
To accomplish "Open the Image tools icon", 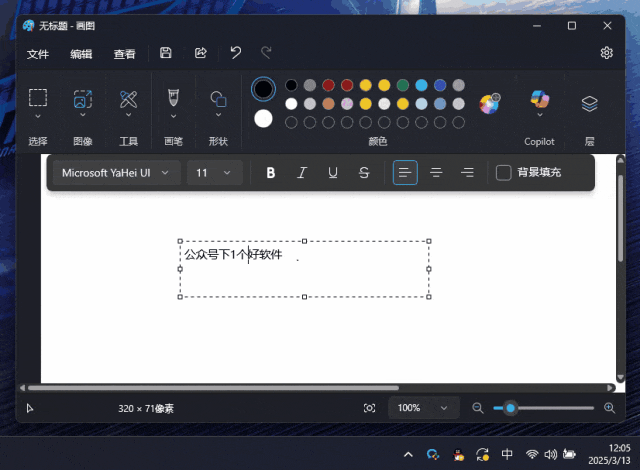I will click(x=82, y=99).
